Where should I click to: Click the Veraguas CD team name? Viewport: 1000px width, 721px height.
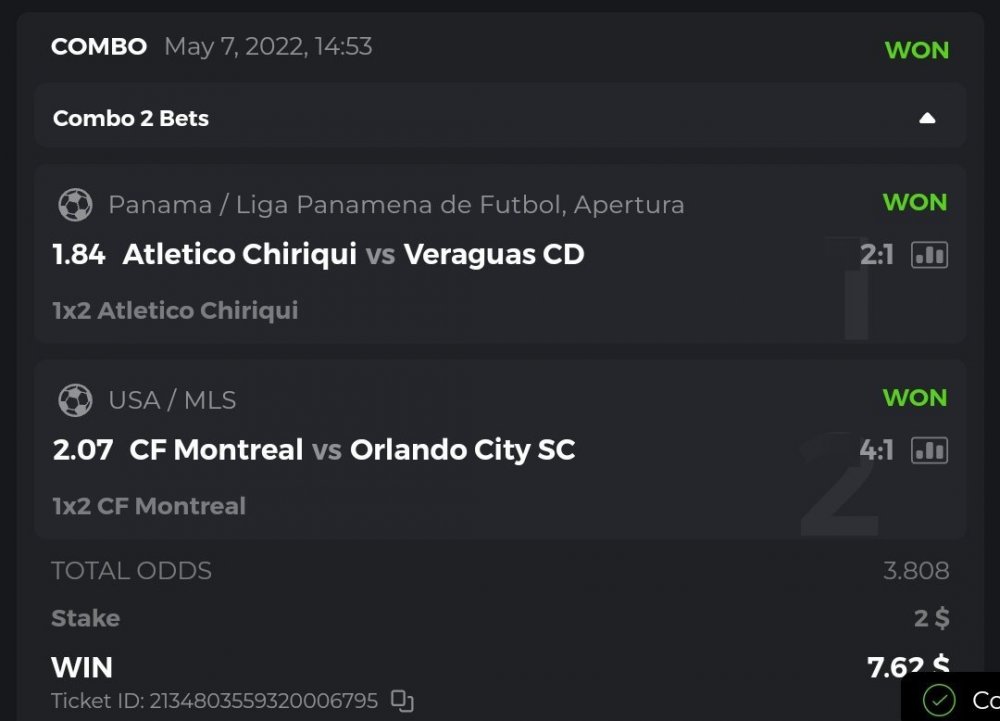tap(494, 255)
